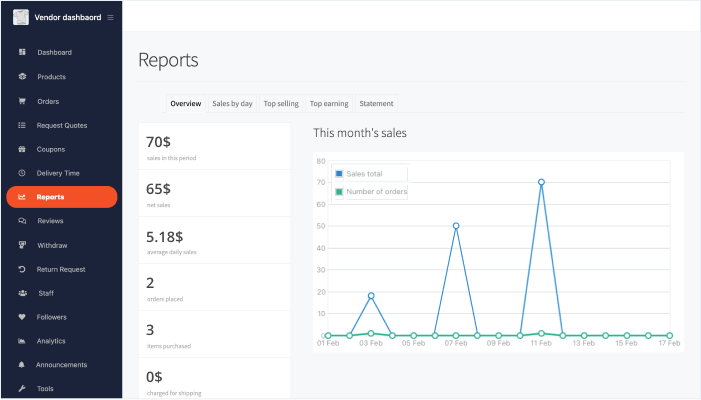Toggle the sidebar hamburger menu icon
This screenshot has height=400, width=701.
110,17
